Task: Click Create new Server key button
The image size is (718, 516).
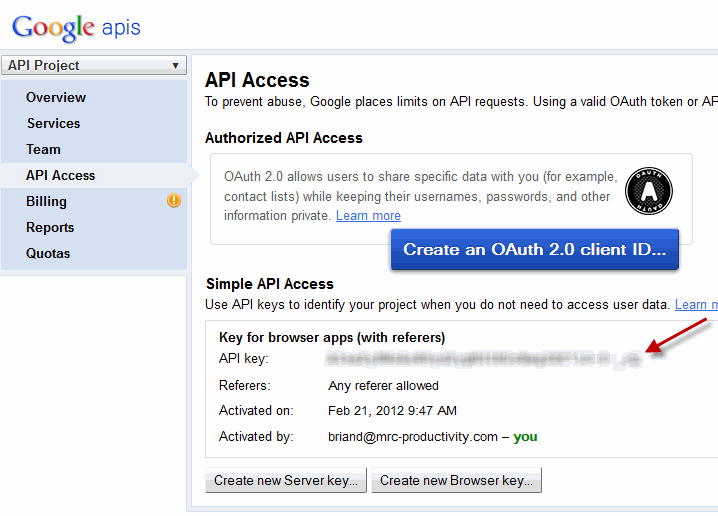Action: pyautogui.click(x=286, y=480)
